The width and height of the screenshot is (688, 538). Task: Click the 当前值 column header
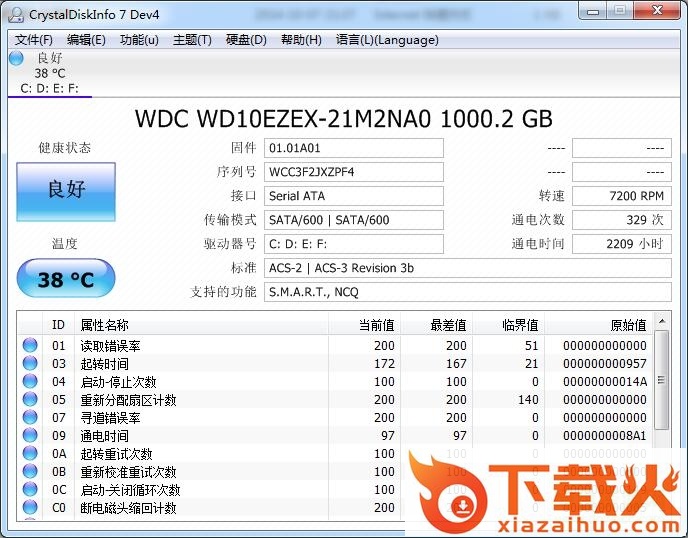coord(365,325)
